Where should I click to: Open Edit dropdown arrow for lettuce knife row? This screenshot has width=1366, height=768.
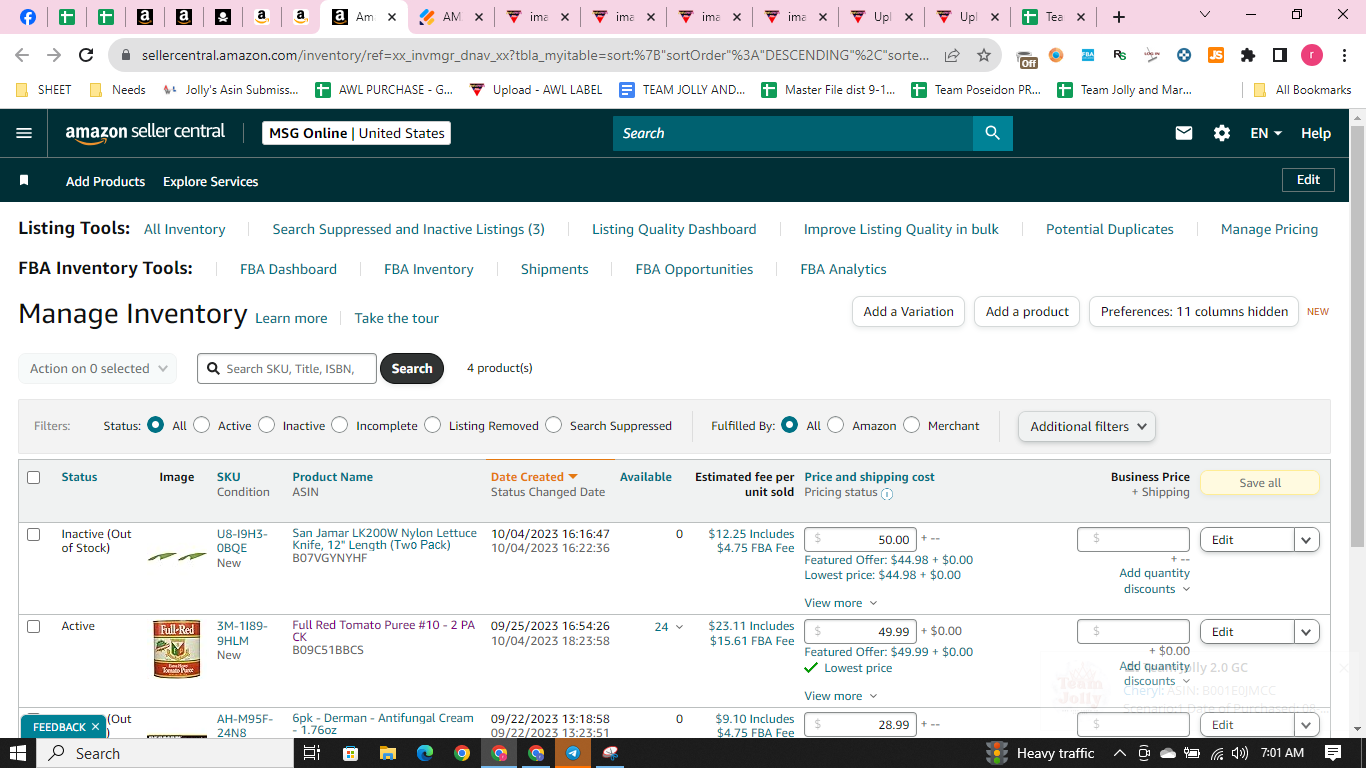[x=1307, y=540]
